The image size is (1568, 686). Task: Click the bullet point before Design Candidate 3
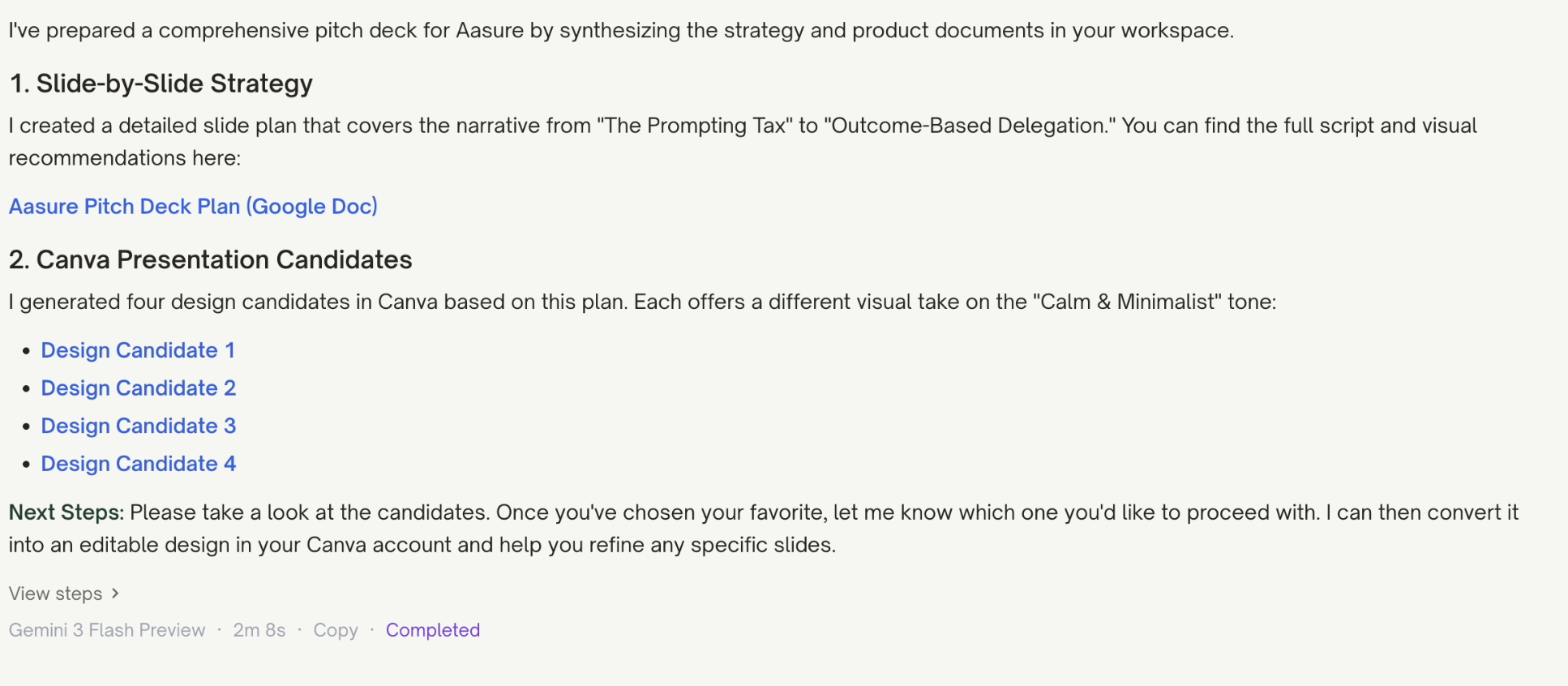27,427
